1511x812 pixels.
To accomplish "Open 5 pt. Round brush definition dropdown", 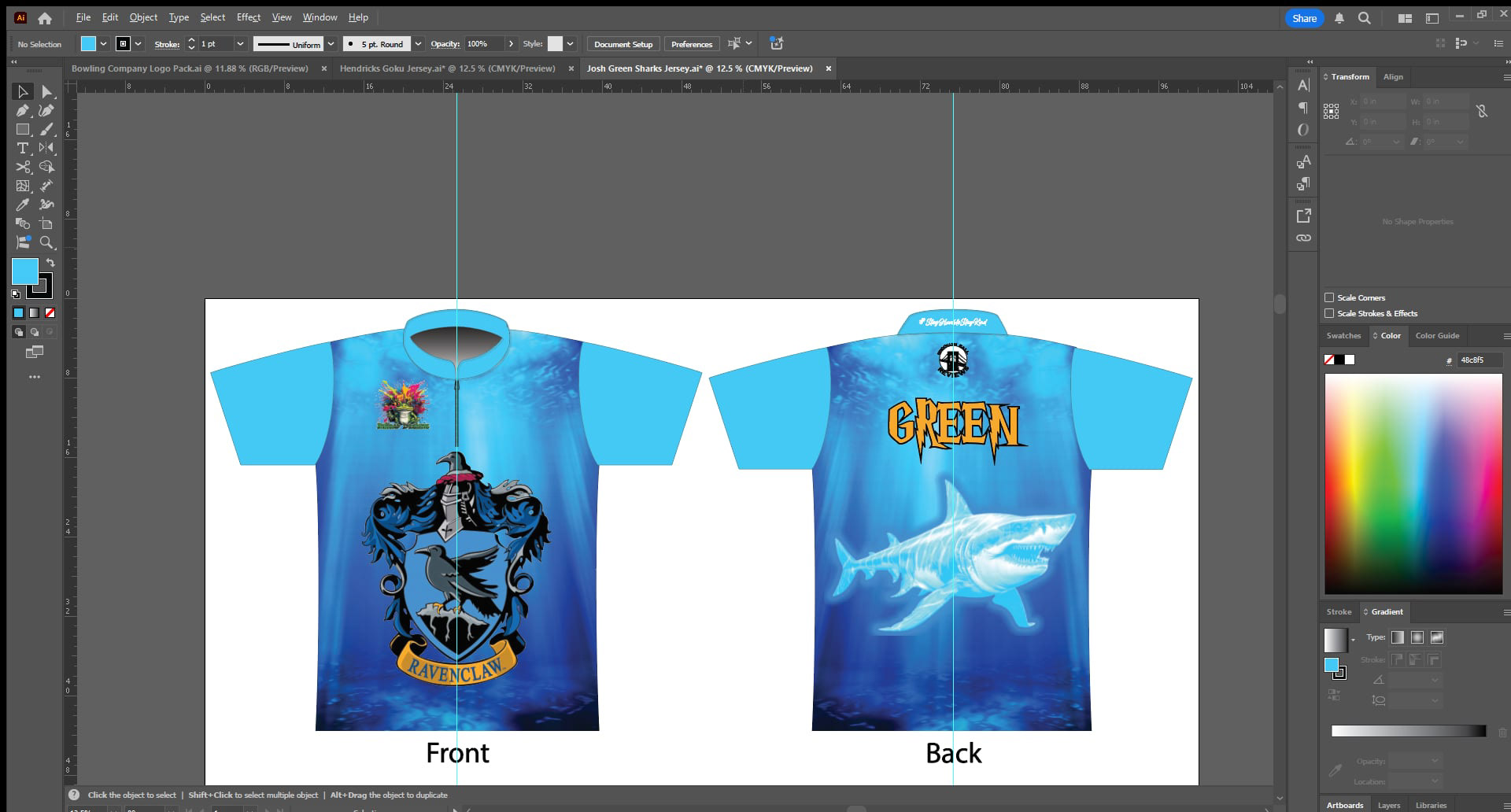I will [418, 44].
